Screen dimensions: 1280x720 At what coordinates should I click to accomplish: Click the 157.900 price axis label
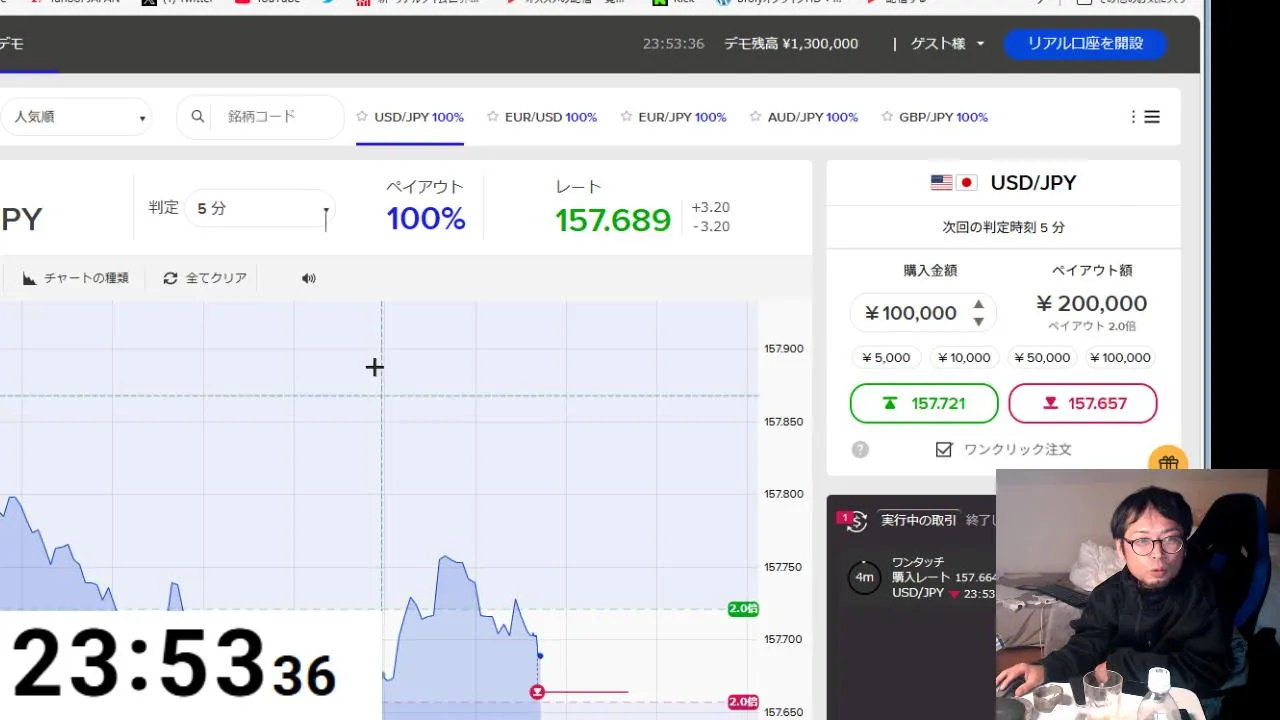click(x=784, y=349)
